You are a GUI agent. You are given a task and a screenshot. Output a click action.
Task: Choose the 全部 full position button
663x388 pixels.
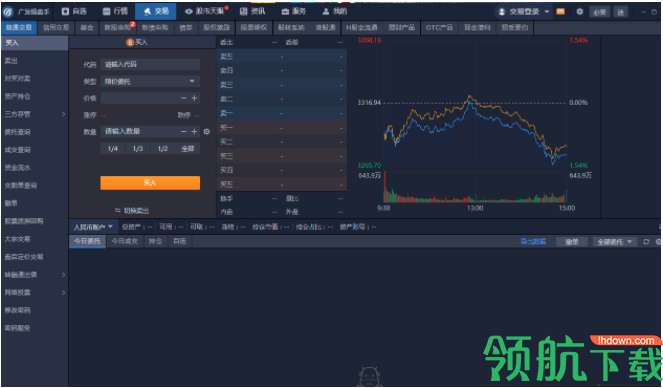point(188,149)
